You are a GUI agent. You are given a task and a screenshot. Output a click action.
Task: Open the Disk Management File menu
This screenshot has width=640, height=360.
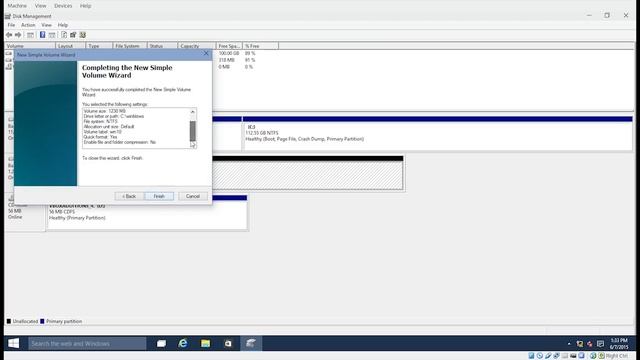click(11, 25)
